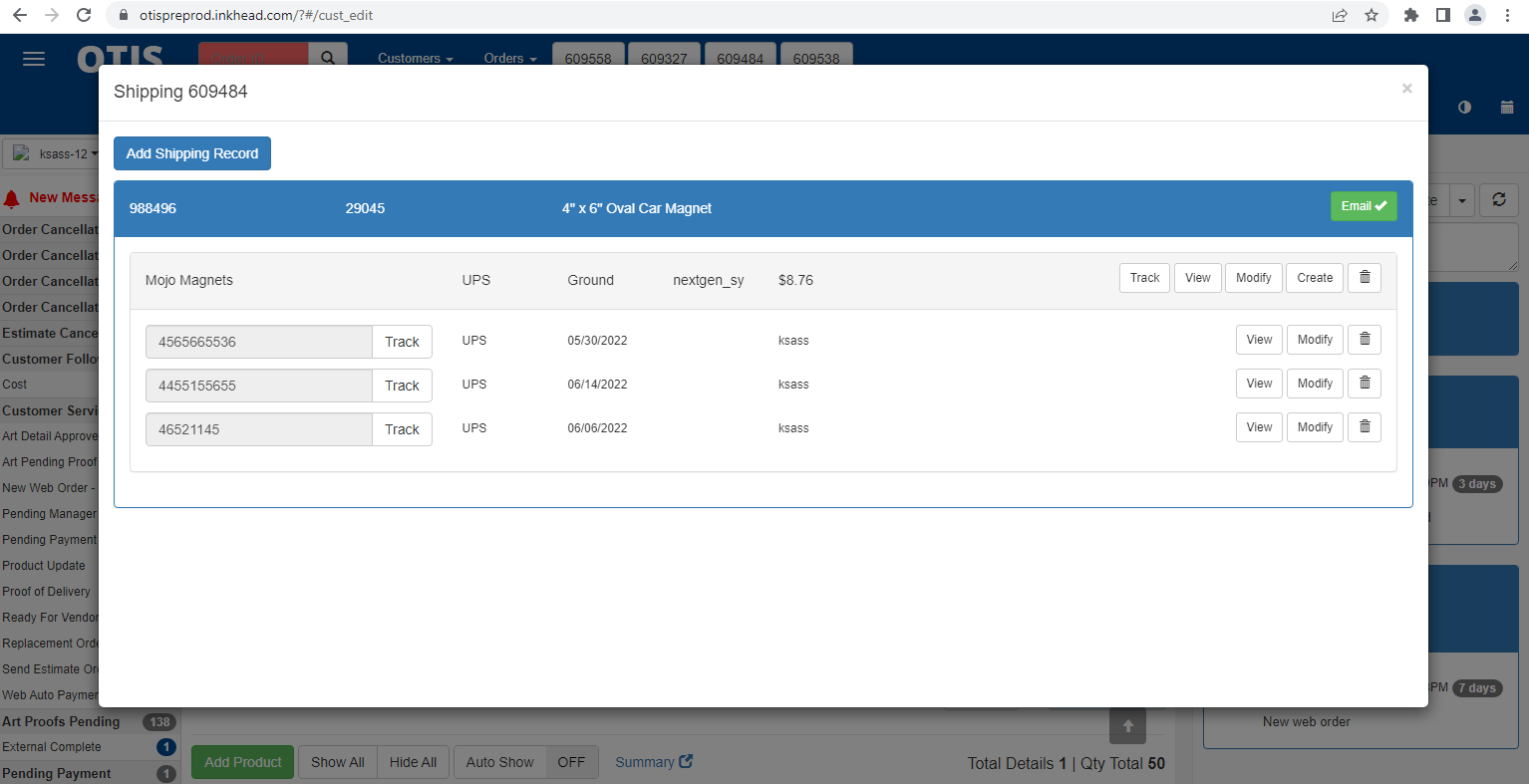Toggle the contrast half-circle icon
Viewport: 1529px width, 784px height.
click(x=1464, y=108)
